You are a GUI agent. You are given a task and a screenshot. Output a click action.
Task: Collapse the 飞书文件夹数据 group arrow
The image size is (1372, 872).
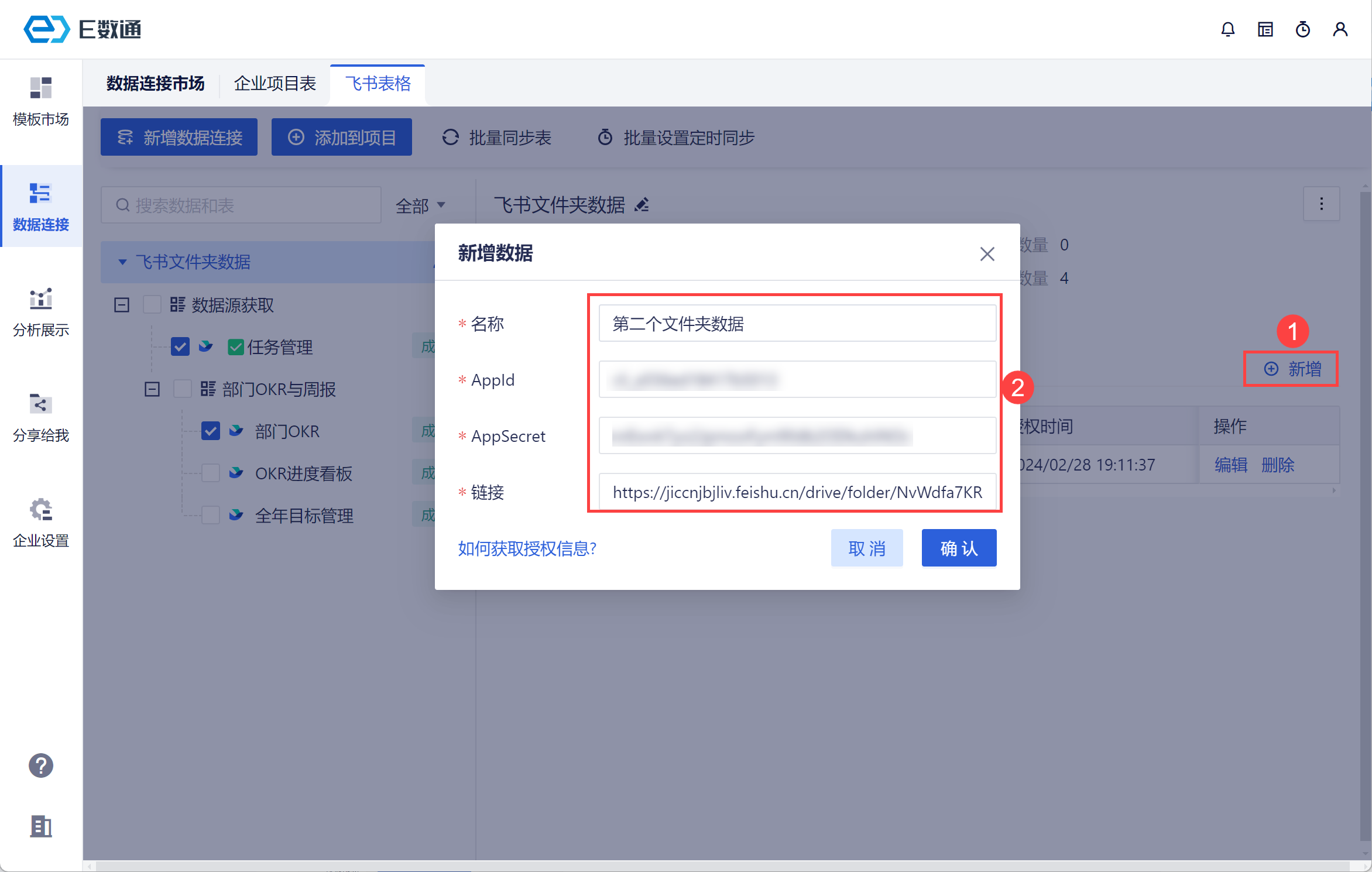122,262
